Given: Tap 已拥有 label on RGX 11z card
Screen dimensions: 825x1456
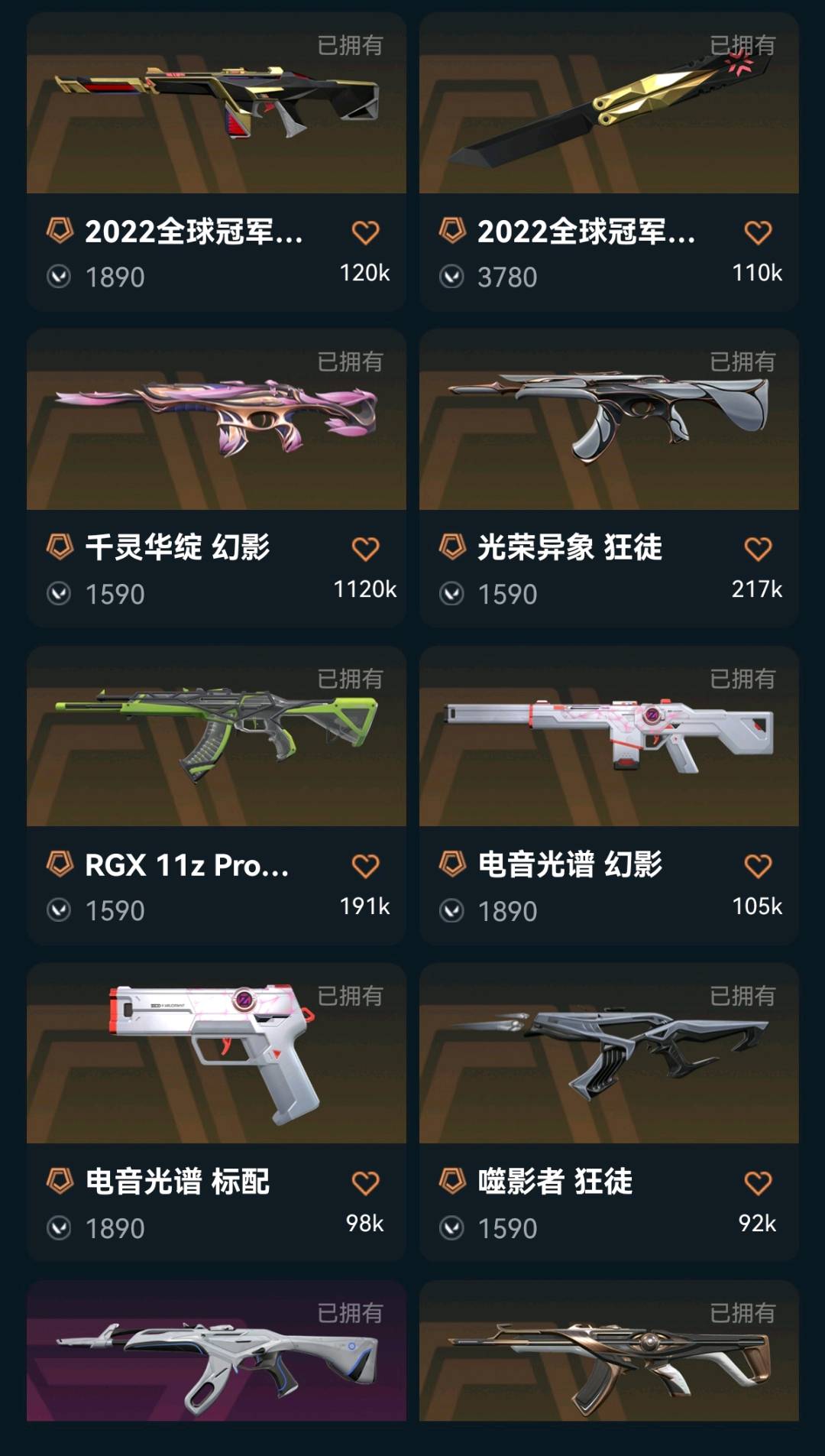Looking at the screenshot, I should tap(350, 679).
